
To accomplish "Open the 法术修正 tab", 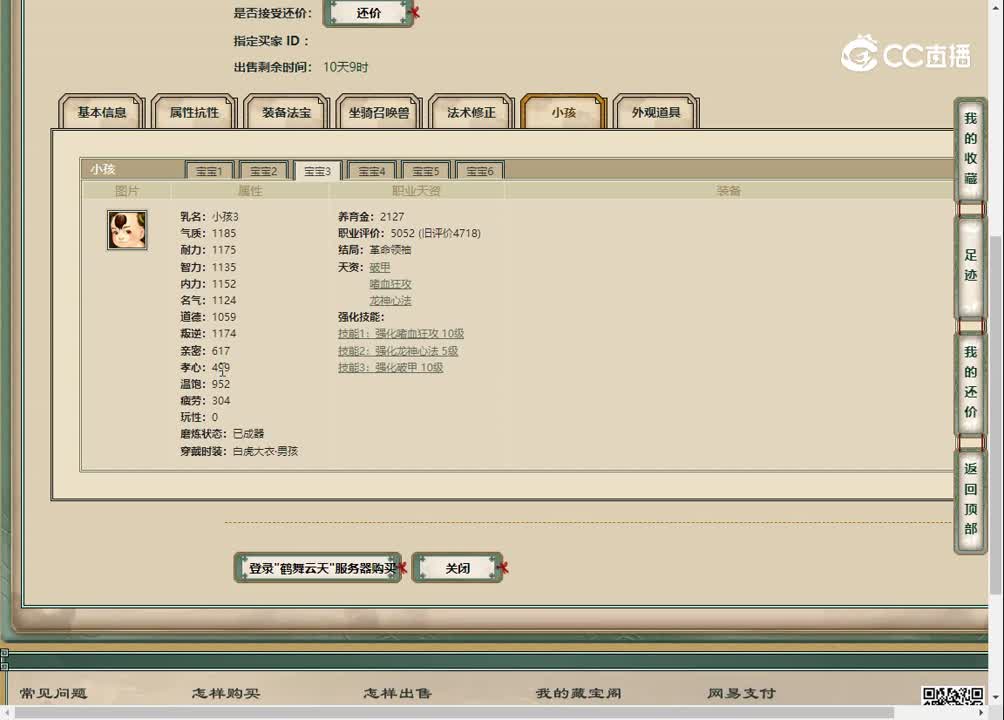I will click(x=471, y=112).
